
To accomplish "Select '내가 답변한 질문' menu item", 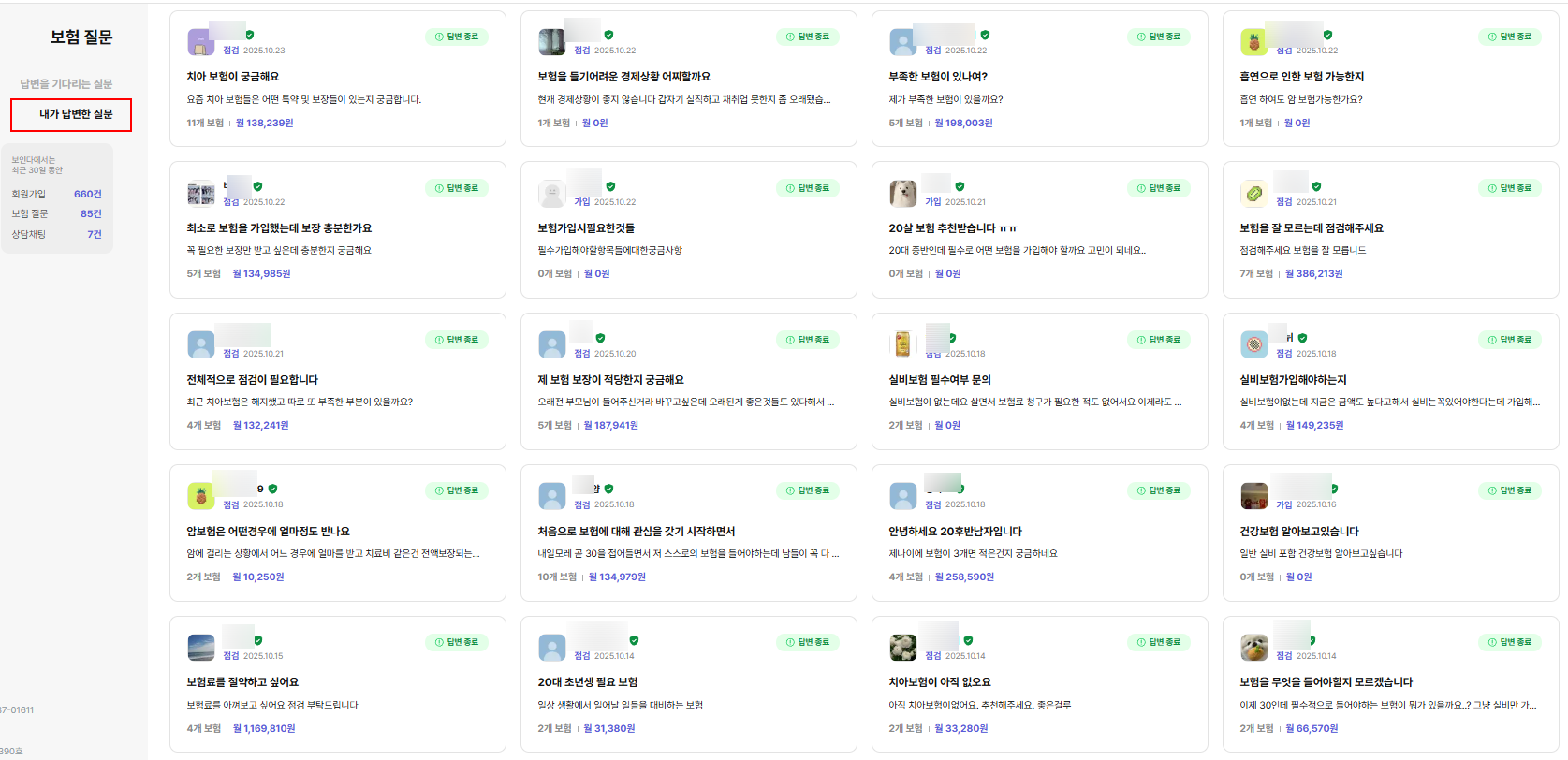I will 71,115.
